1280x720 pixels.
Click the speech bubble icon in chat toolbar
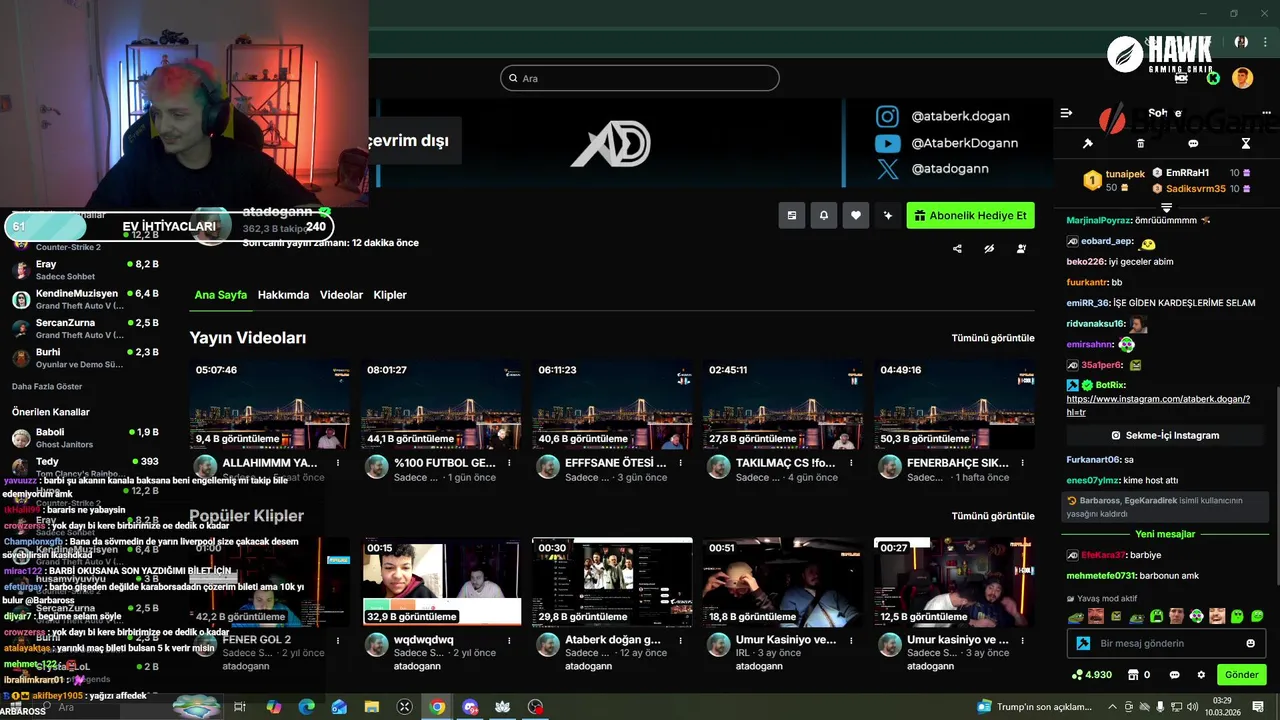[1193, 143]
